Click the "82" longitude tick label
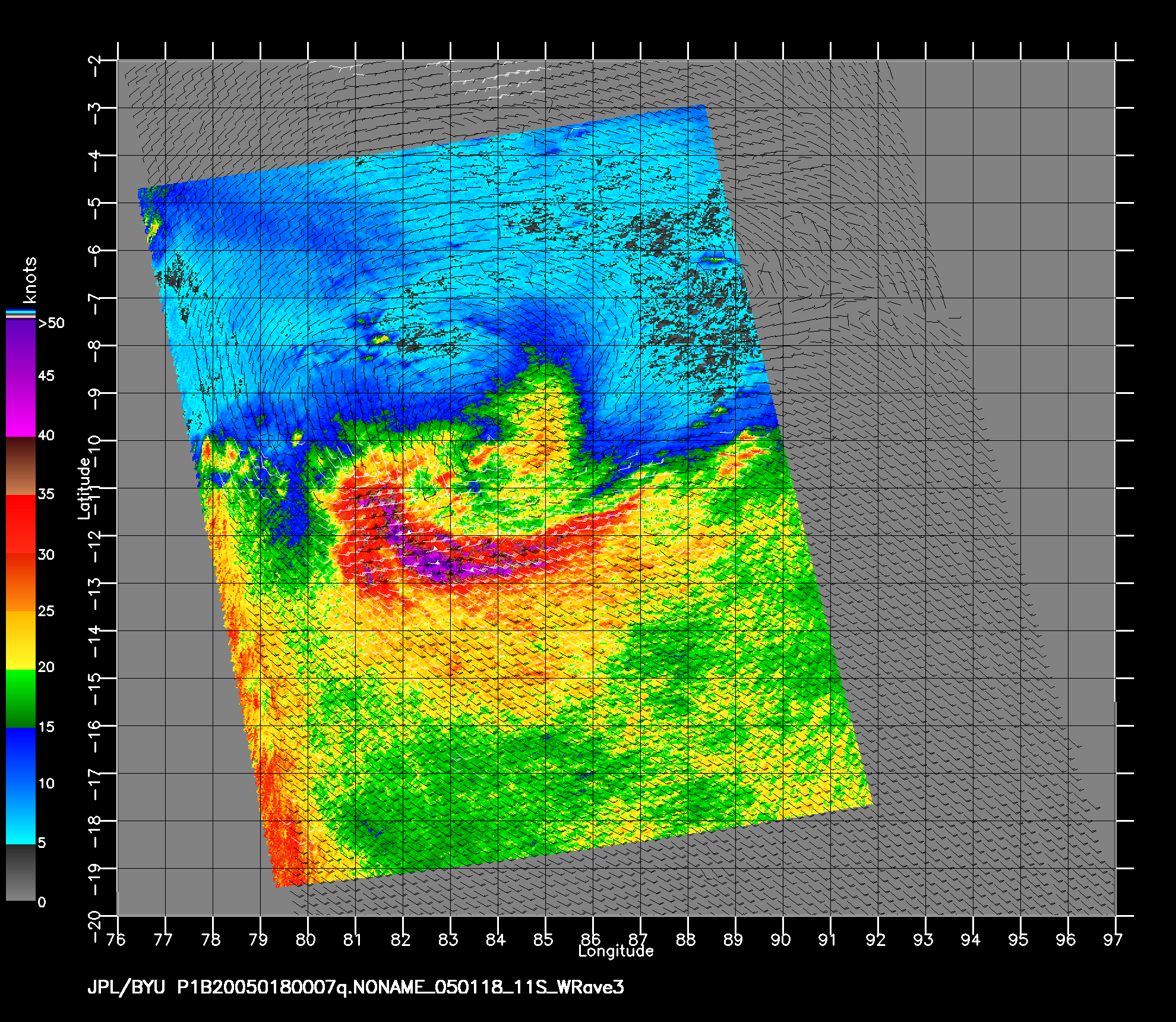This screenshot has width=1176, height=1022. [x=401, y=939]
